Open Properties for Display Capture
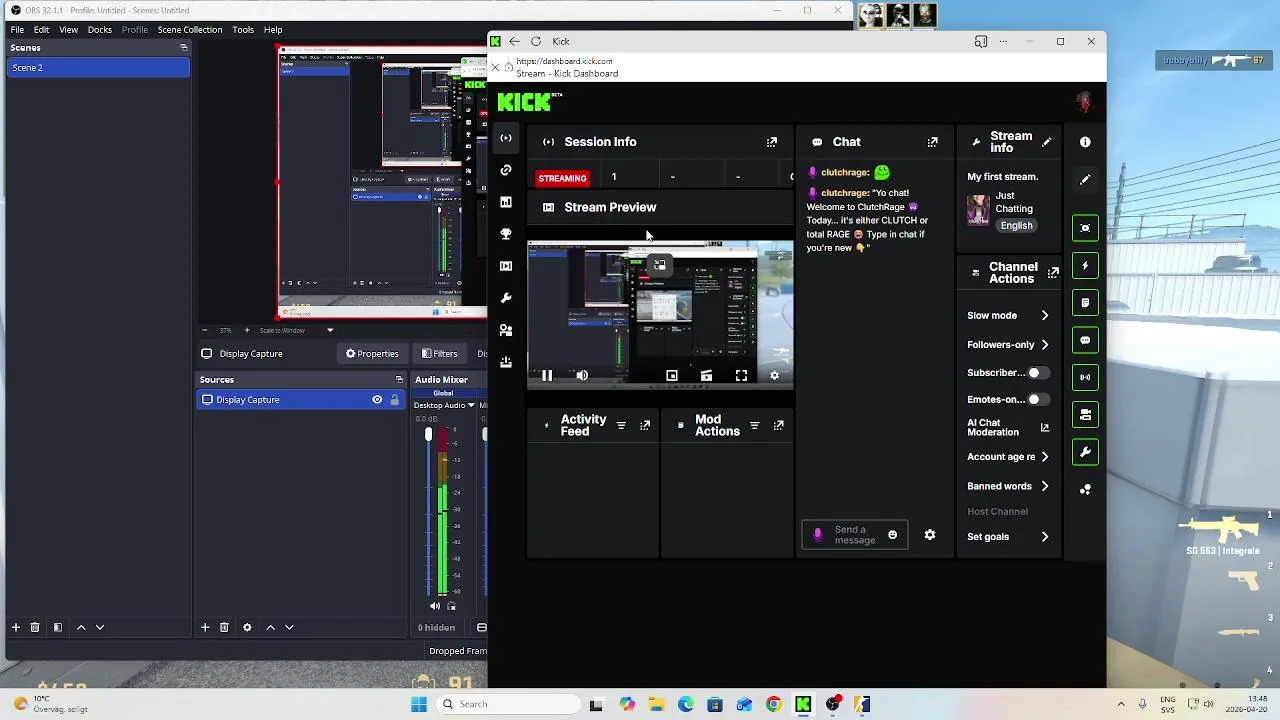The width and height of the screenshot is (1280, 720). point(372,354)
